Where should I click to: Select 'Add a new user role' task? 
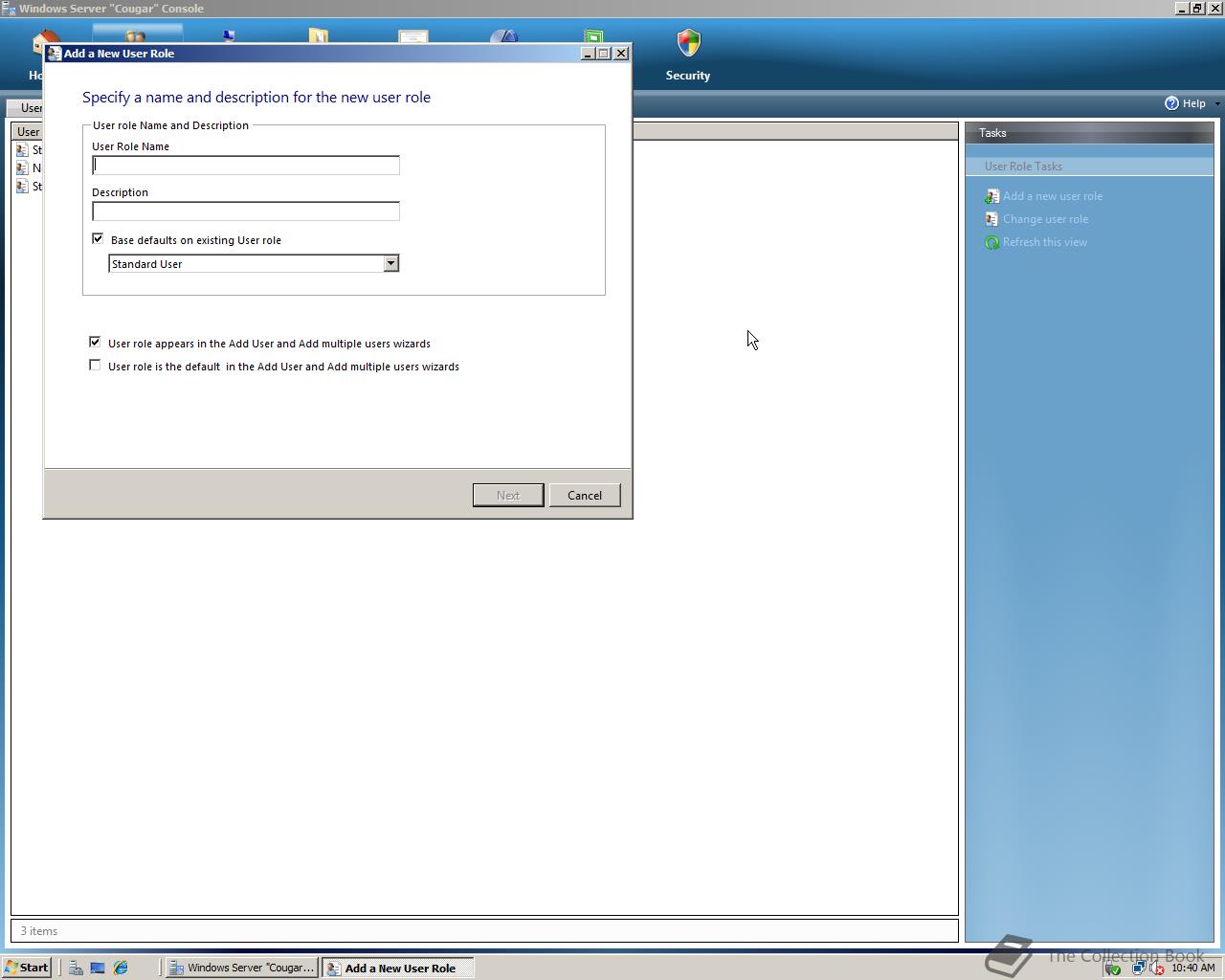[1052, 196]
